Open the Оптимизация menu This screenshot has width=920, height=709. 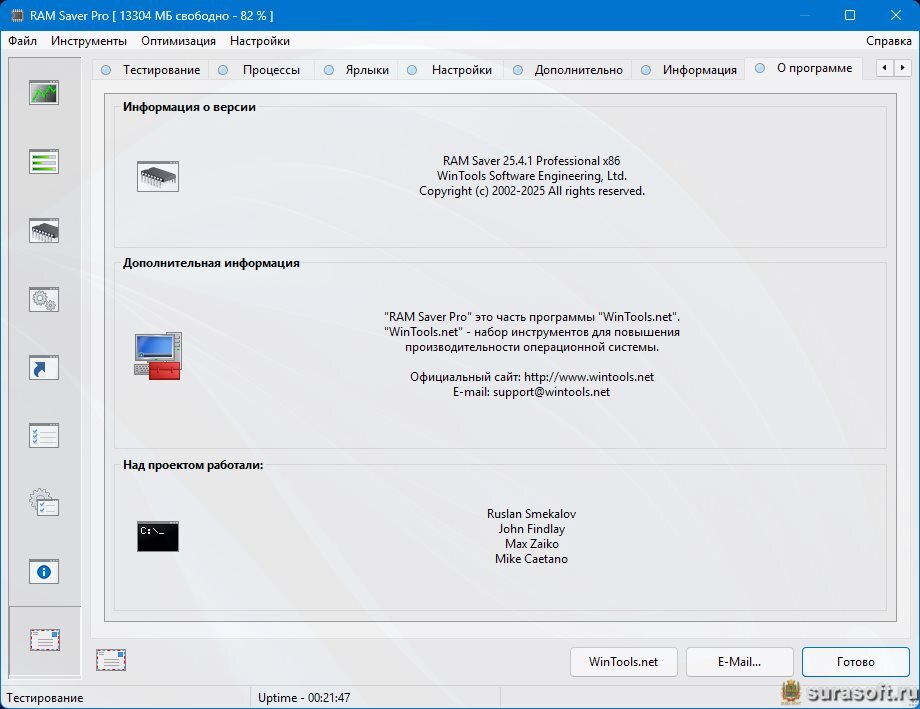click(178, 40)
